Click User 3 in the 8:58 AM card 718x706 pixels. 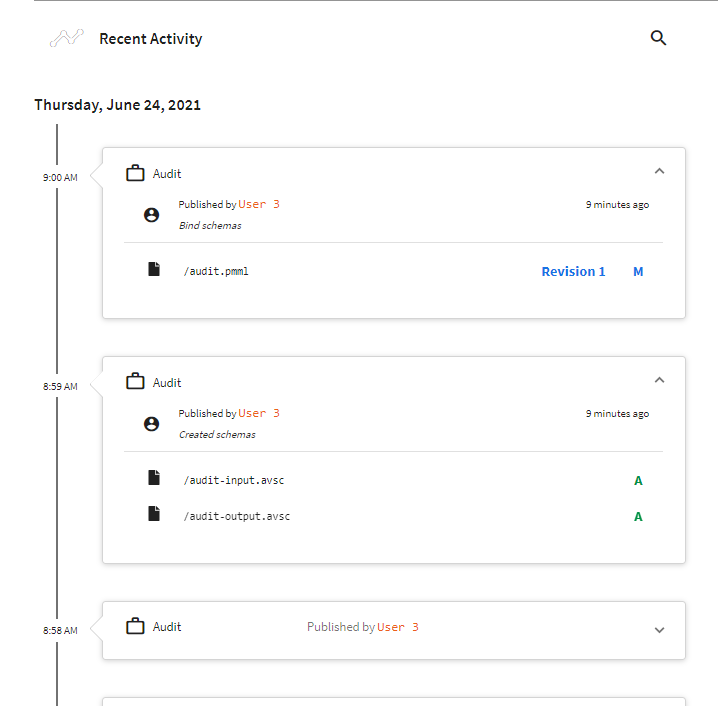click(398, 627)
